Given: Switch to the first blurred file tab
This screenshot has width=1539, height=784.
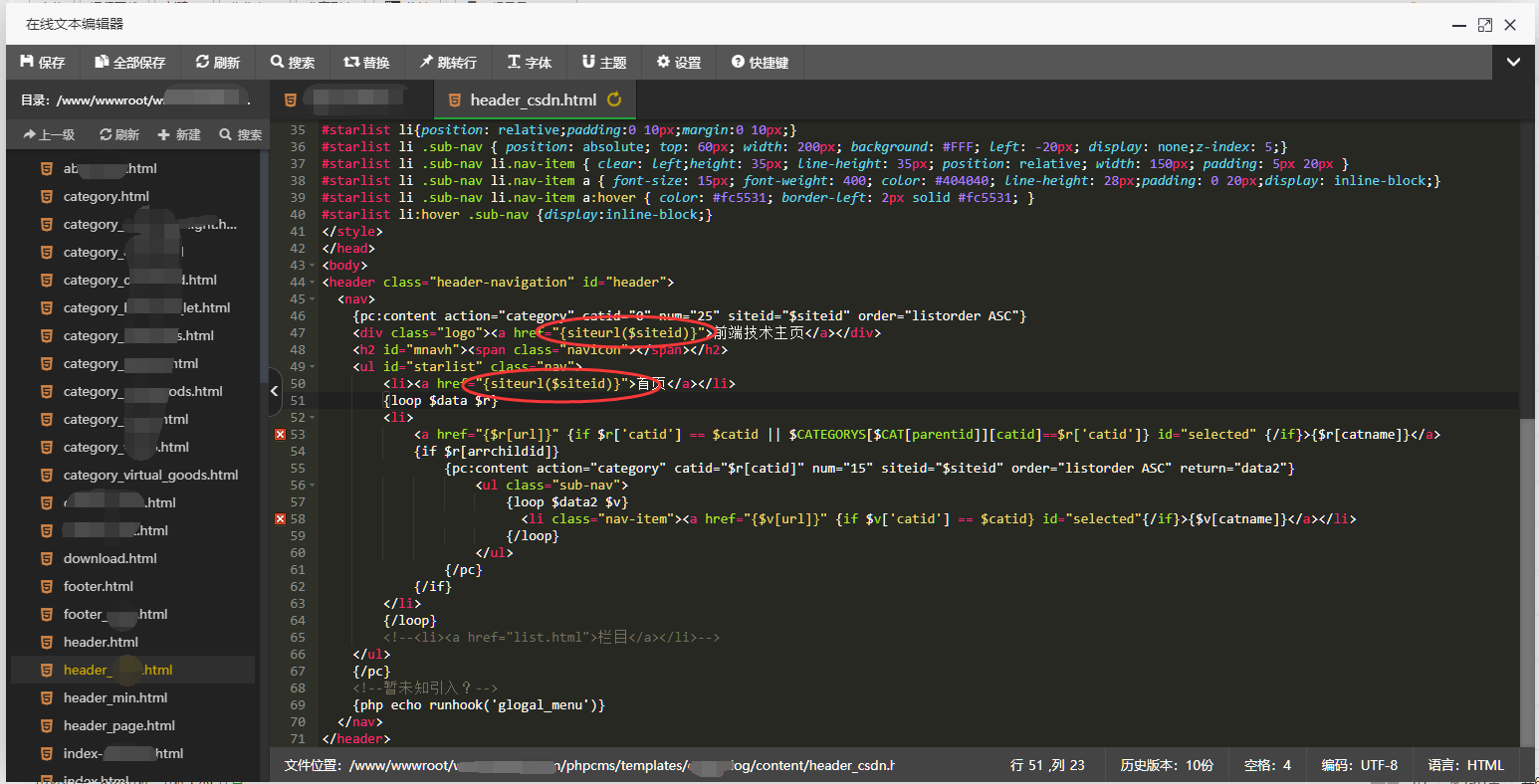Looking at the screenshot, I should [351, 99].
